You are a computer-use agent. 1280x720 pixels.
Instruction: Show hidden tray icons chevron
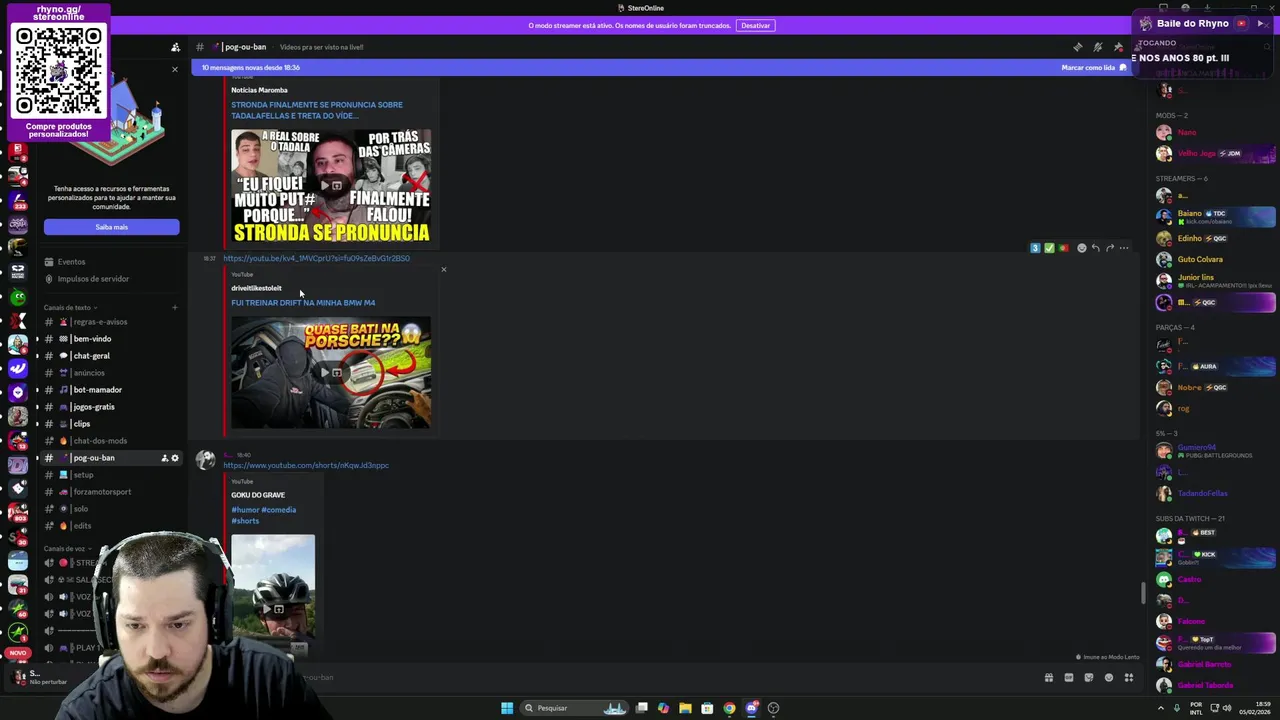tap(1161, 708)
